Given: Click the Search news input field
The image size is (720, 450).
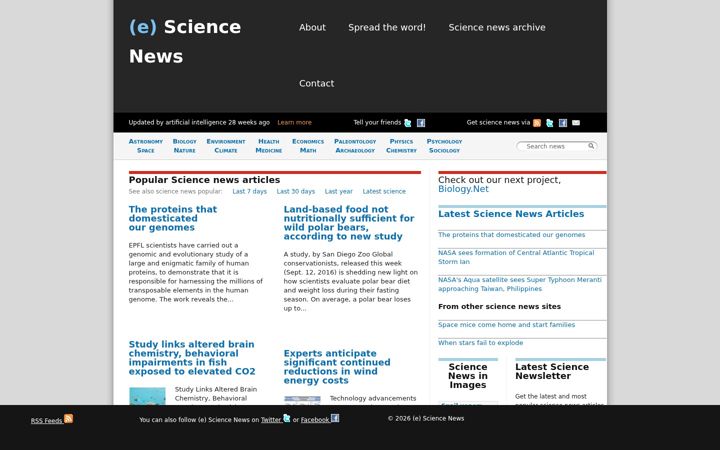Looking at the screenshot, I should [553, 146].
